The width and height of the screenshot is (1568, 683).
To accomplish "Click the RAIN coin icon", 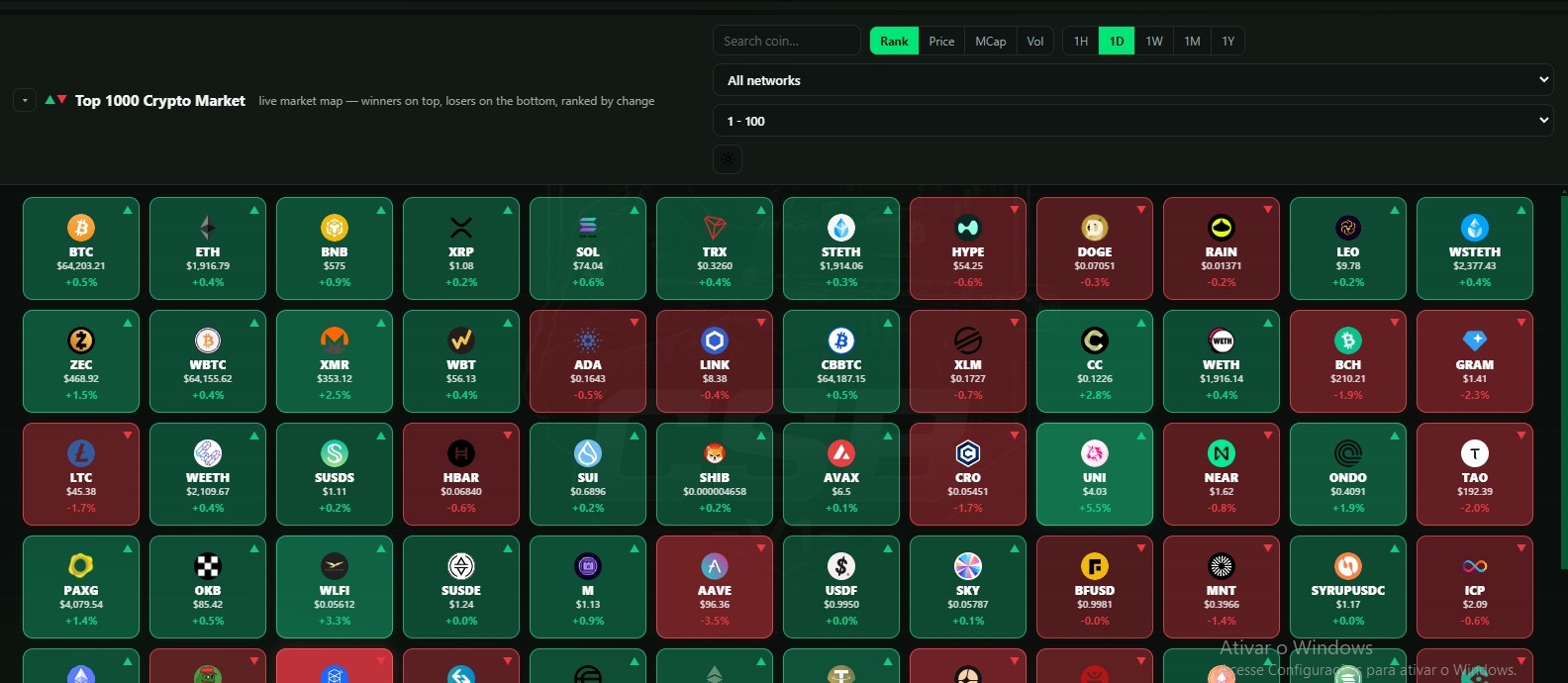I will [x=1222, y=228].
